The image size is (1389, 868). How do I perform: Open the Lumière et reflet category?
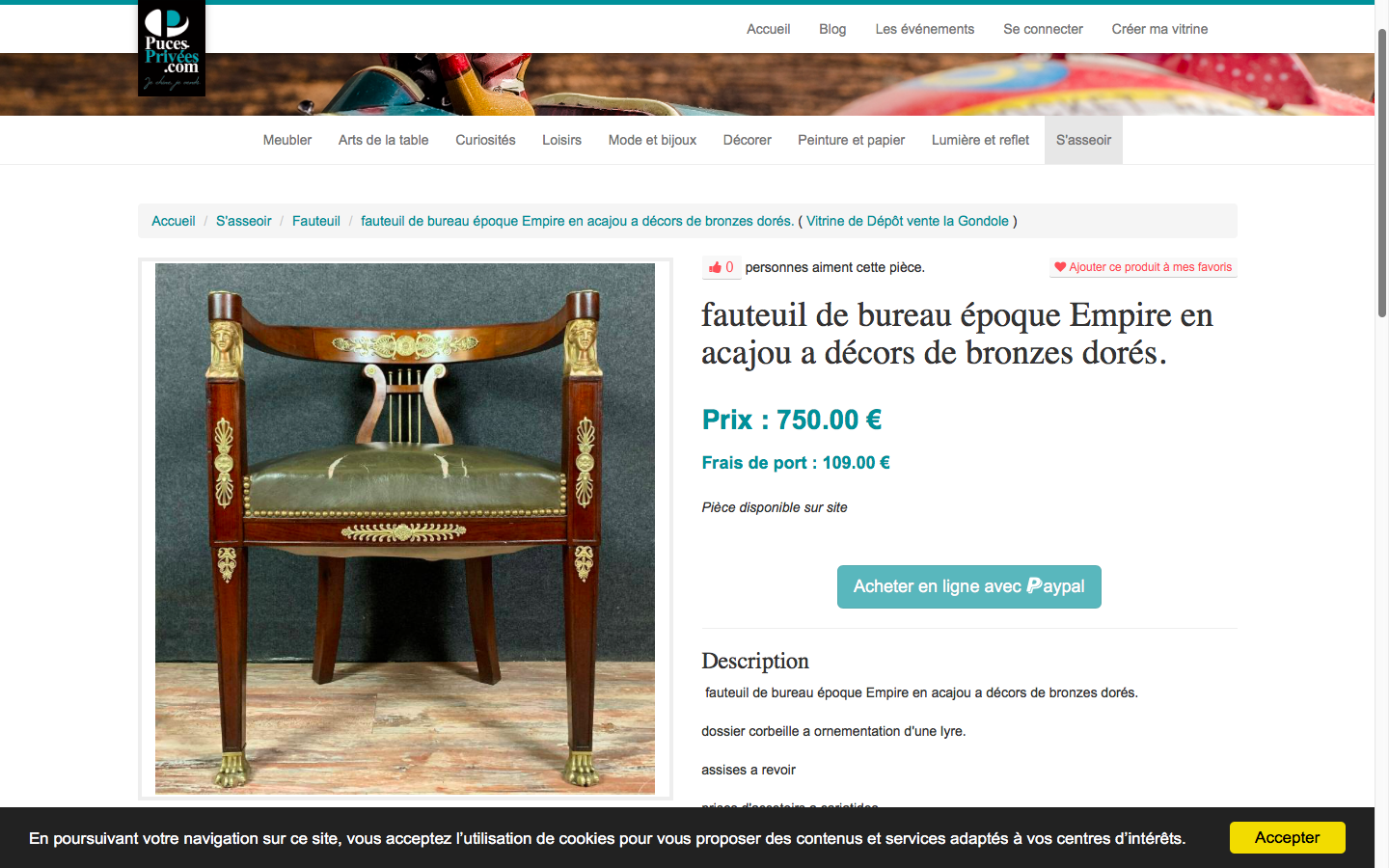(x=980, y=140)
